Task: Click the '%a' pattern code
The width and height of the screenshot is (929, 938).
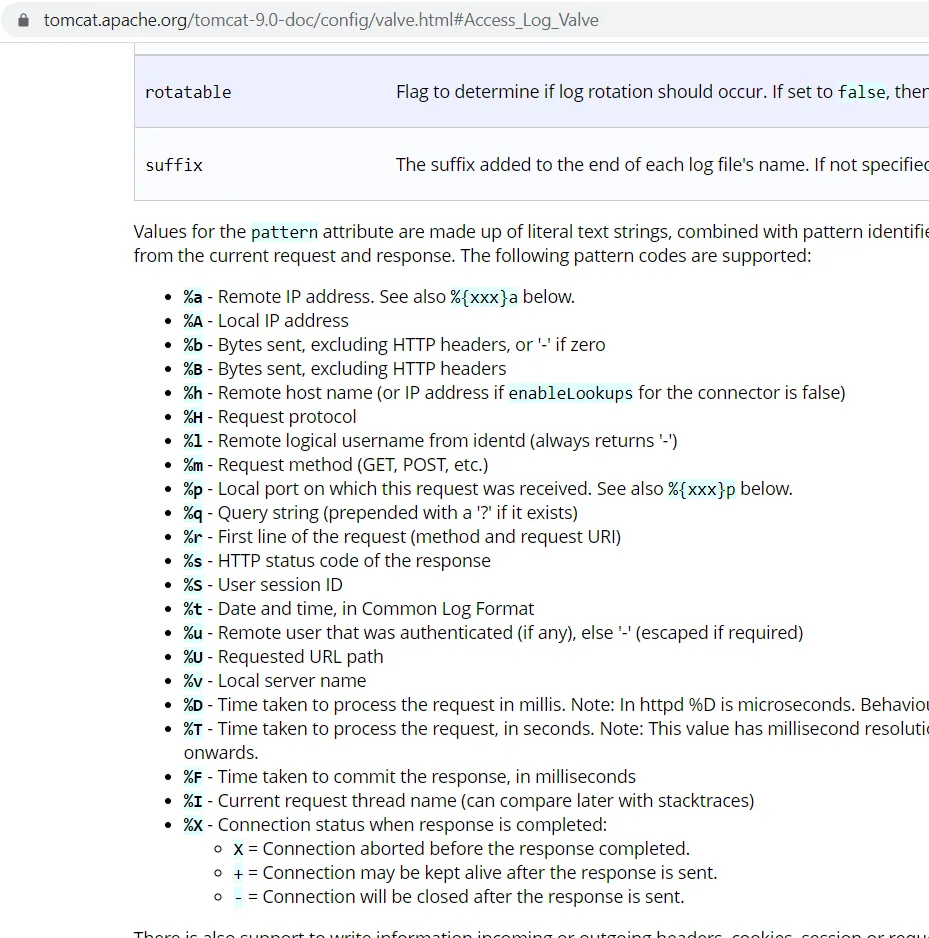Action: tap(193, 297)
